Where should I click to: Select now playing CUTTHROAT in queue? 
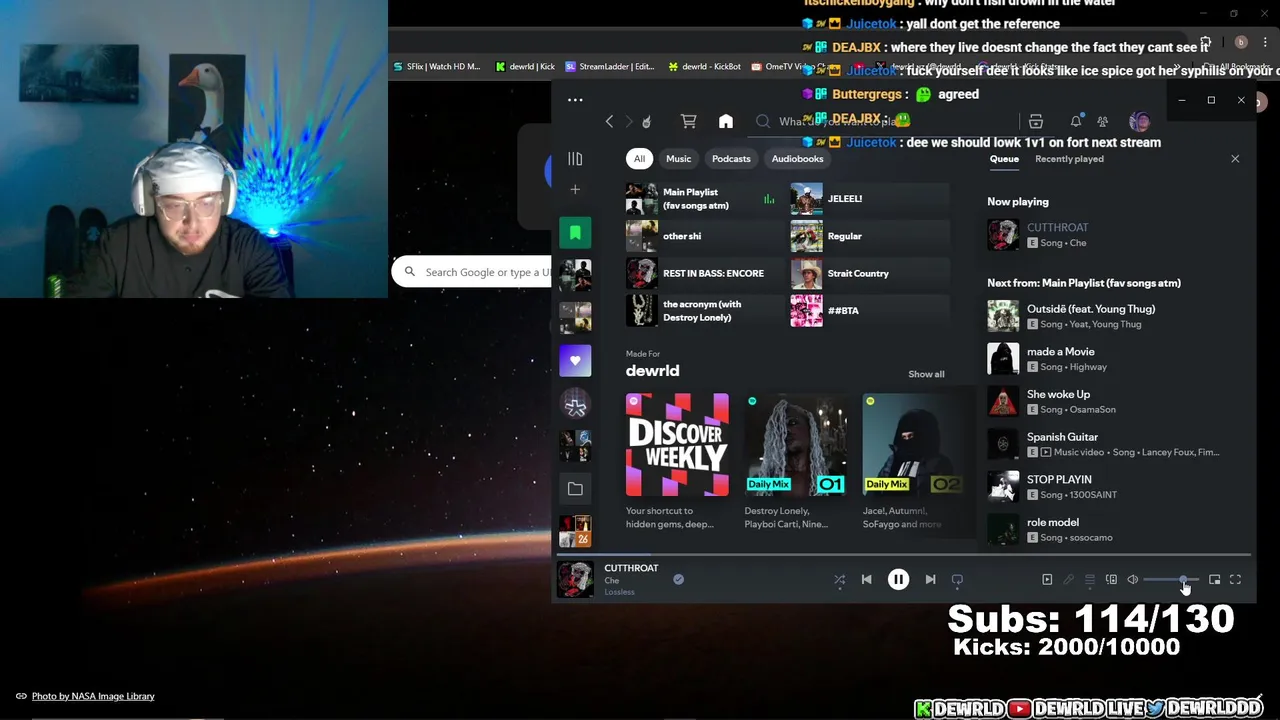coord(1115,235)
